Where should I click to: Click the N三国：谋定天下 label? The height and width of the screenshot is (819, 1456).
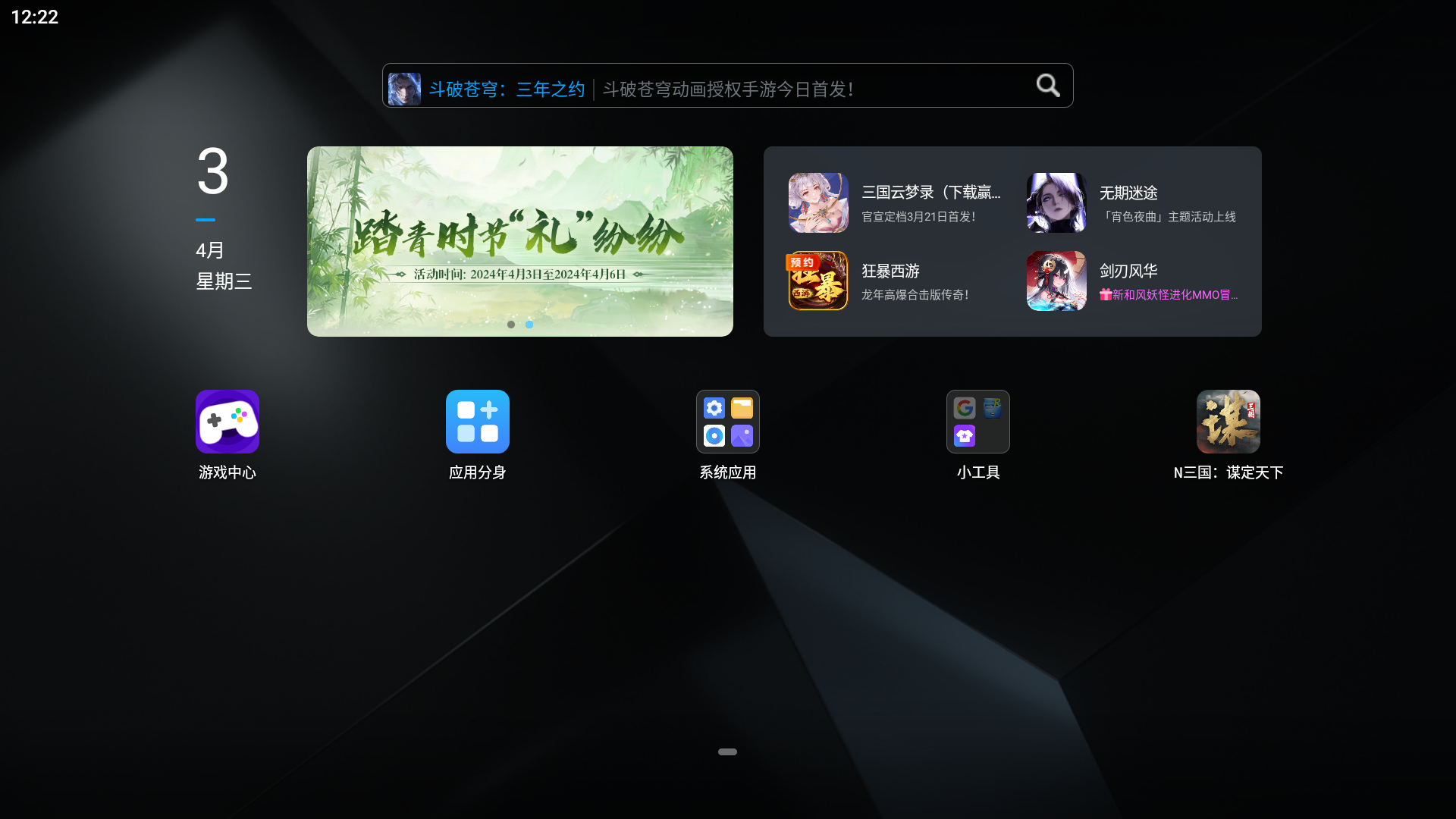pyautogui.click(x=1228, y=472)
